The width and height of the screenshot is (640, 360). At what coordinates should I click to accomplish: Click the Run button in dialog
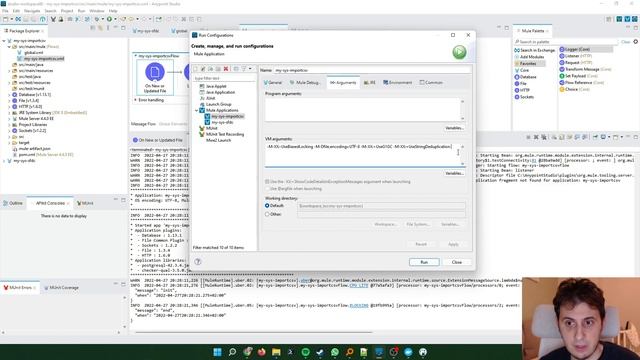tap(424, 262)
